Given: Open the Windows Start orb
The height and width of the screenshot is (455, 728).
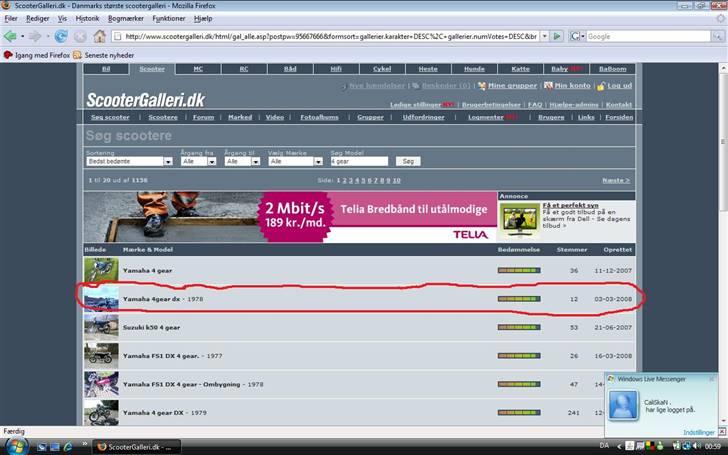Looking at the screenshot, I should click(14, 445).
